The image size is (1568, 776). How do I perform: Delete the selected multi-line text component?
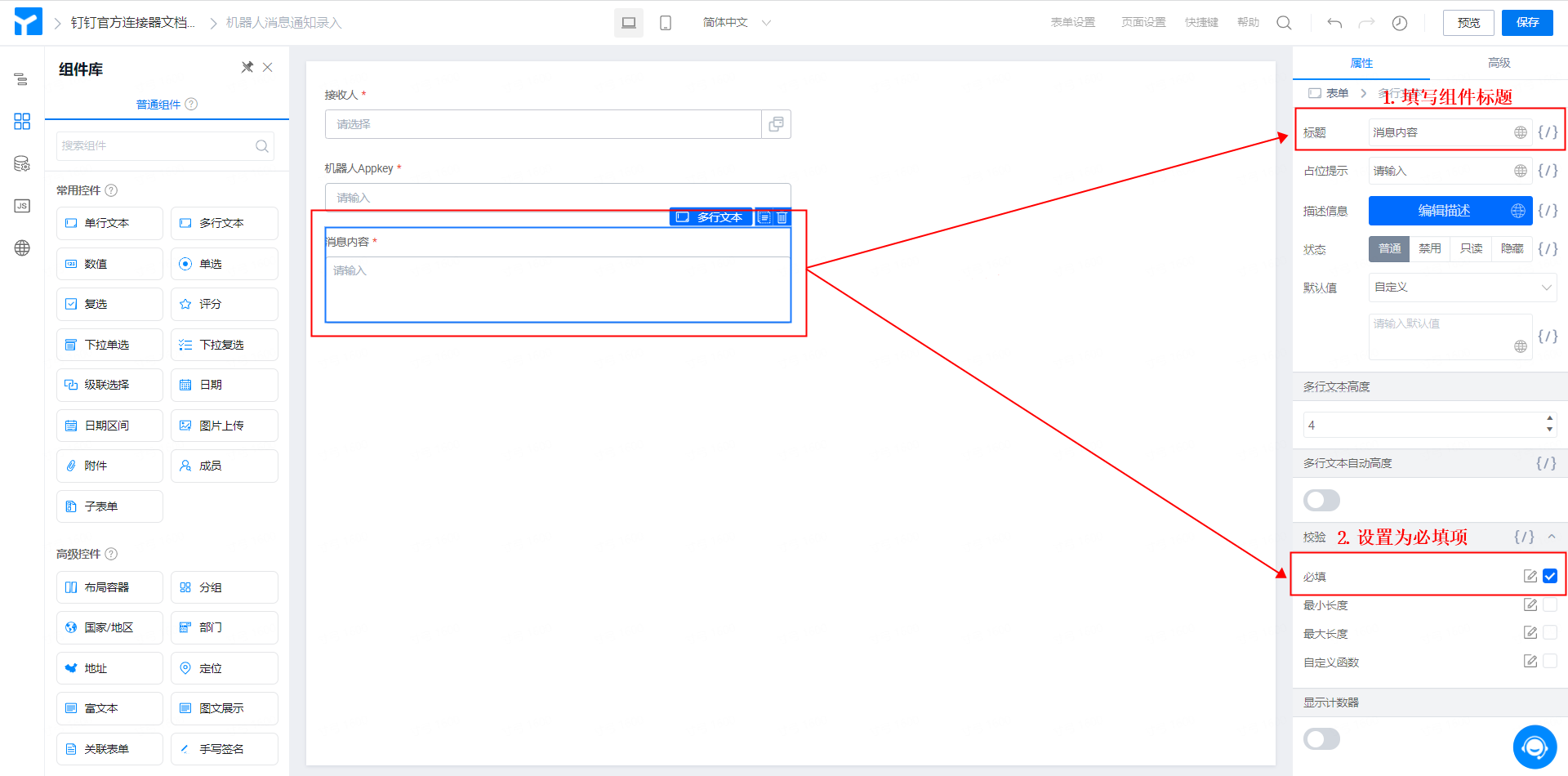[x=782, y=217]
